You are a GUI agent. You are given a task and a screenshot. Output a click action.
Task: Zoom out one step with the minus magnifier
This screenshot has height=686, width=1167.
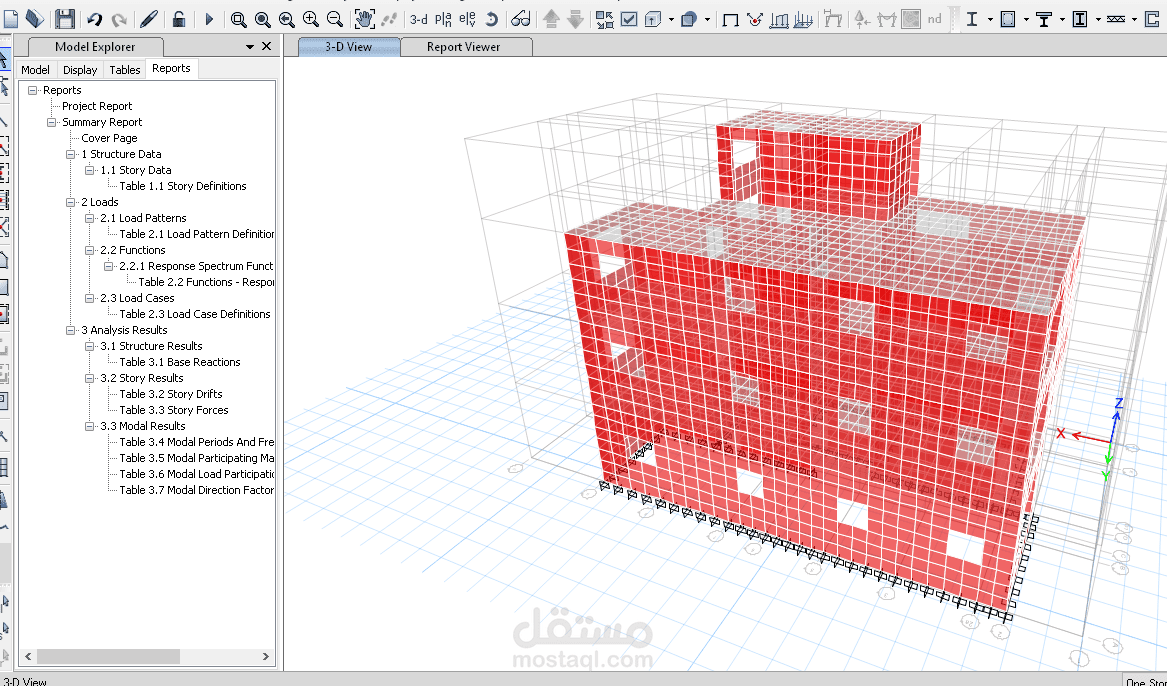click(x=335, y=19)
